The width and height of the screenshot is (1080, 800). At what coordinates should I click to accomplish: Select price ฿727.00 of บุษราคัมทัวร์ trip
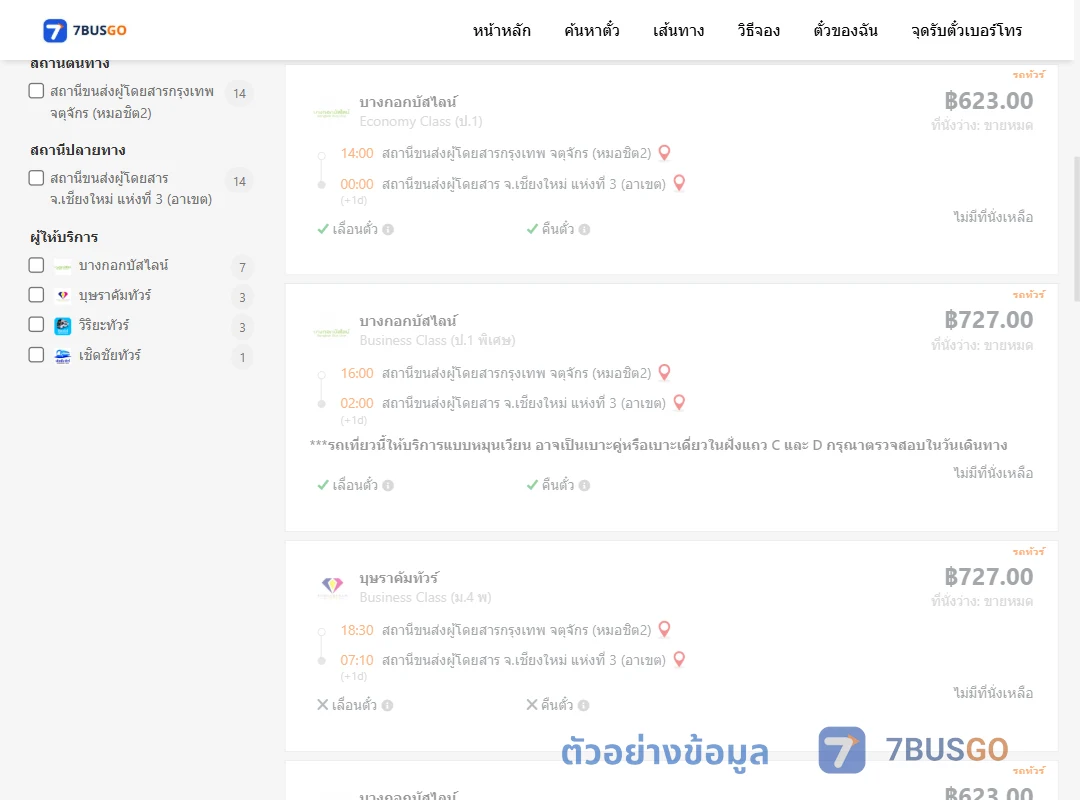(988, 577)
